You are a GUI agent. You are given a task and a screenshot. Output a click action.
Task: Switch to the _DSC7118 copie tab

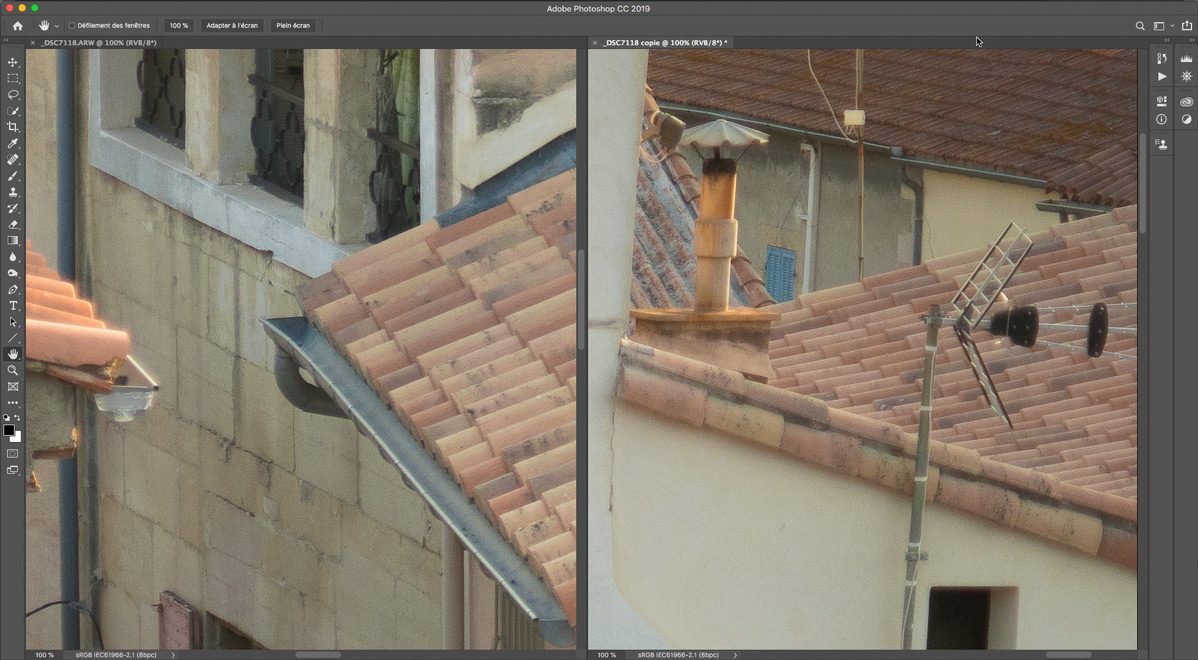665,43
